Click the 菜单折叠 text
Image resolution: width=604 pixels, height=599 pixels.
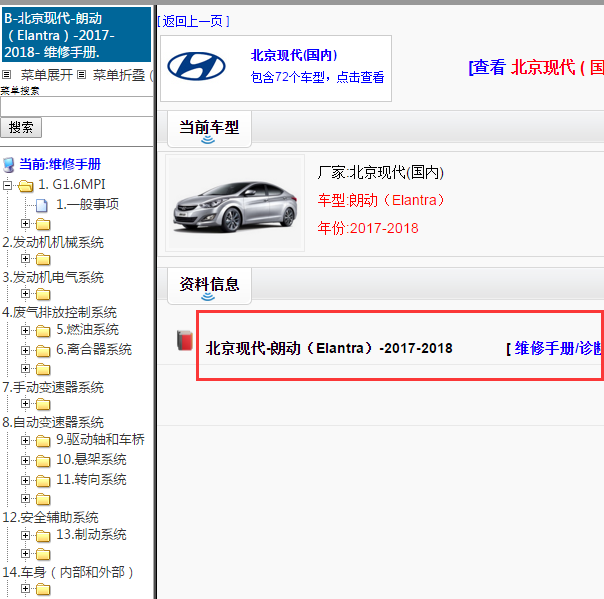point(119,75)
